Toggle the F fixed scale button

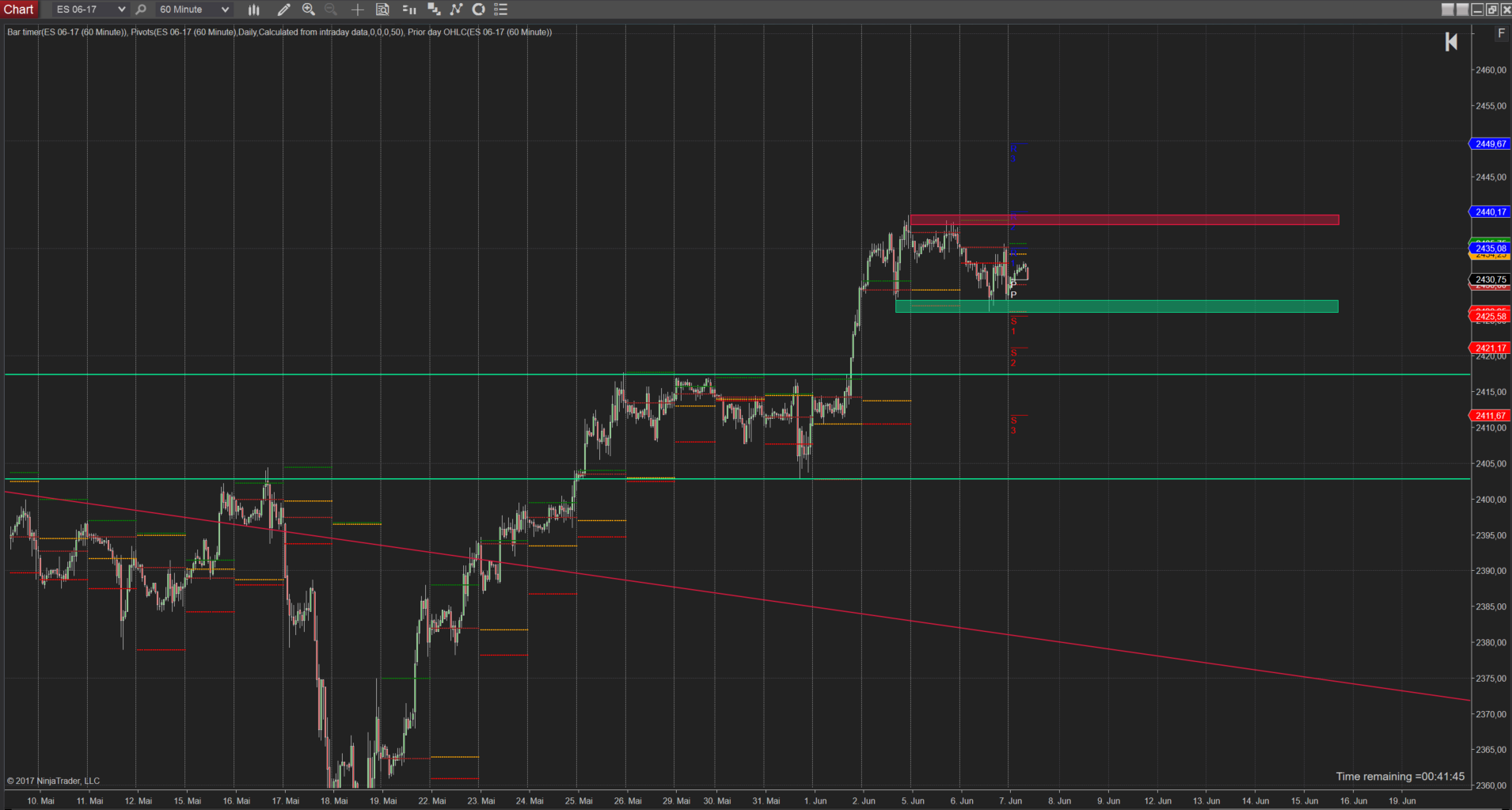(1500, 33)
